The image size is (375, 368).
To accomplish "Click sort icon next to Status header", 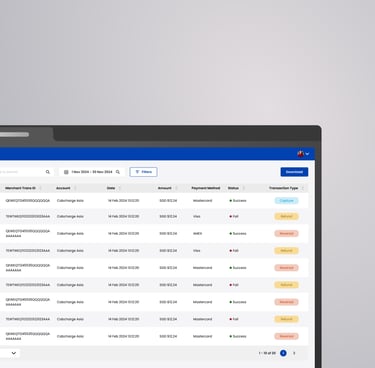I will tap(243, 188).
